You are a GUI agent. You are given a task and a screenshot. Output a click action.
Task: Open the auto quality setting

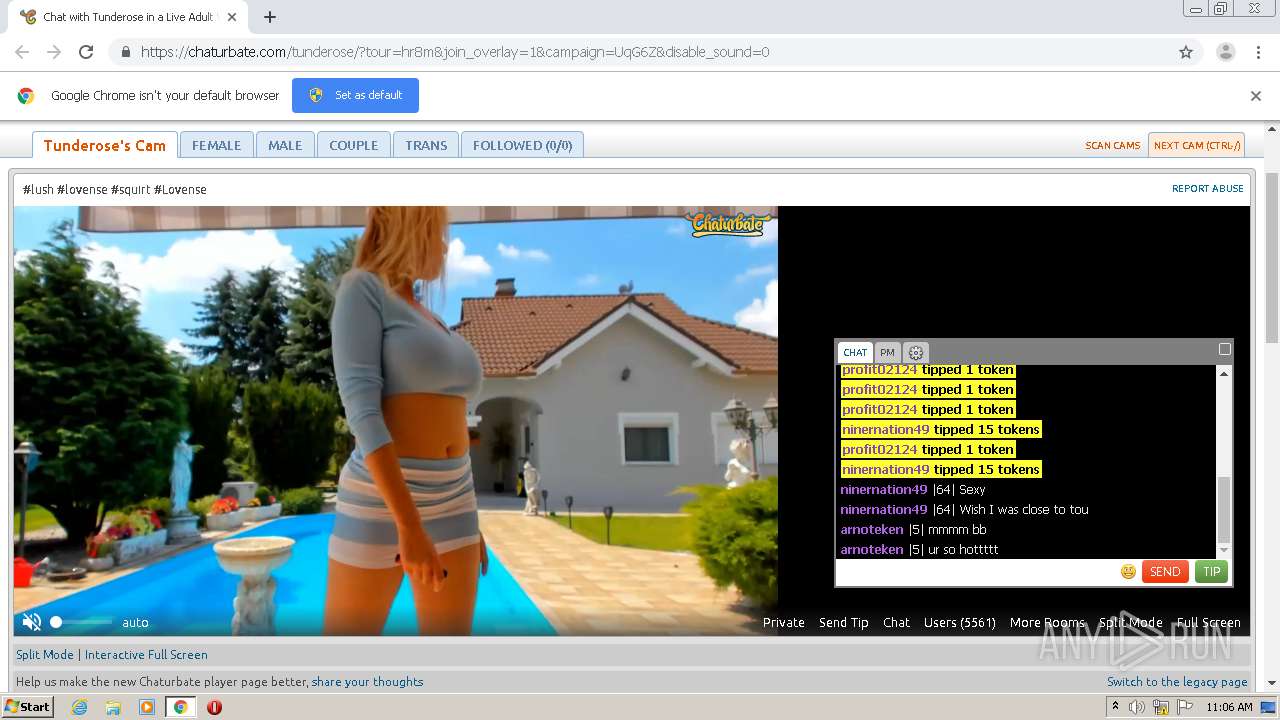click(135, 622)
